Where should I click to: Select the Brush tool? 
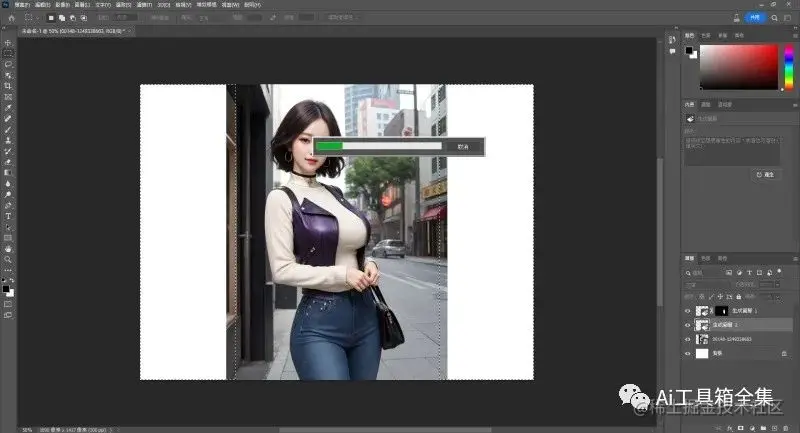tap(8, 130)
